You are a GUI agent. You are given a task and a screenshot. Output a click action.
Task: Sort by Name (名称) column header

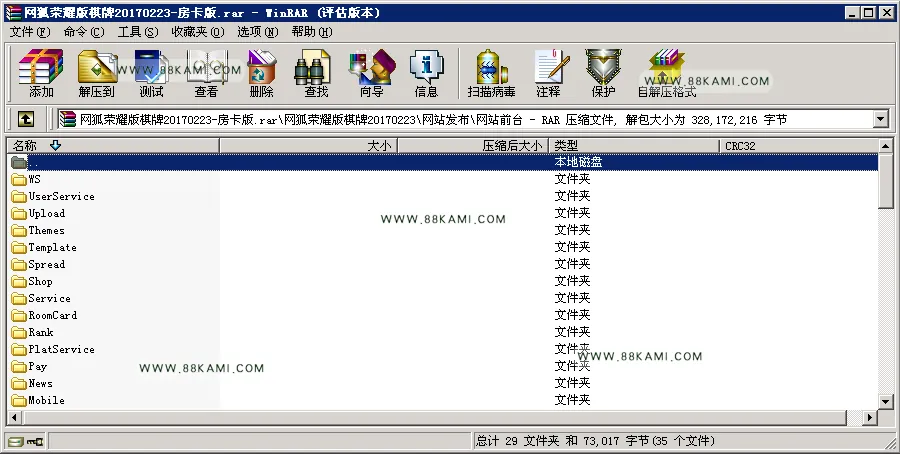[113, 146]
